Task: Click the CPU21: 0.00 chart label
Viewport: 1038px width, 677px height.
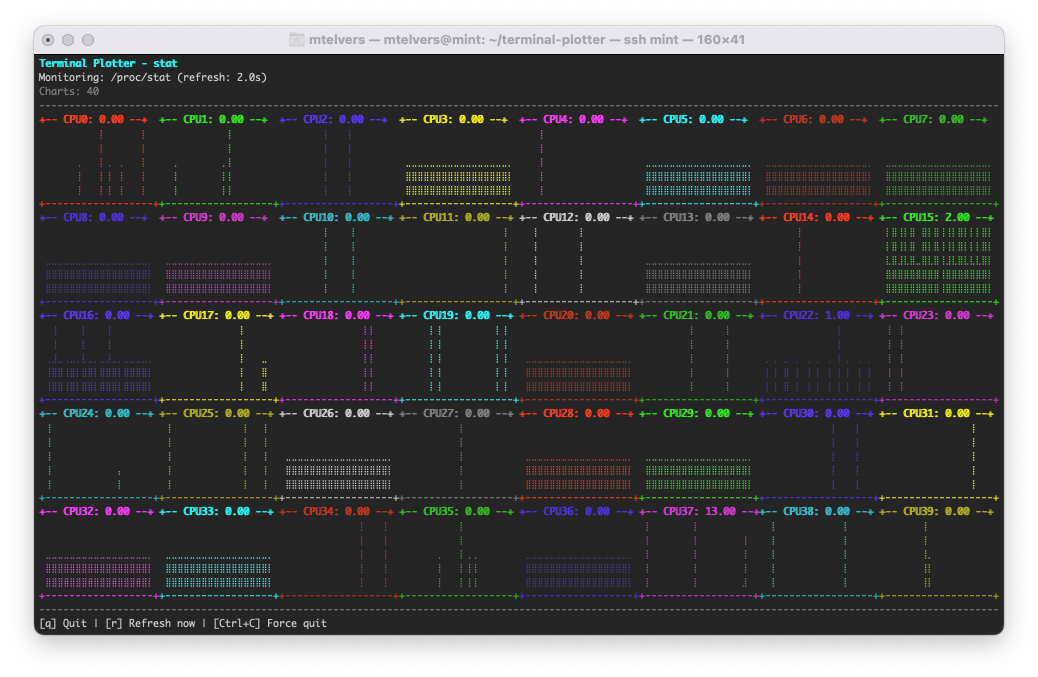Action: [696, 316]
